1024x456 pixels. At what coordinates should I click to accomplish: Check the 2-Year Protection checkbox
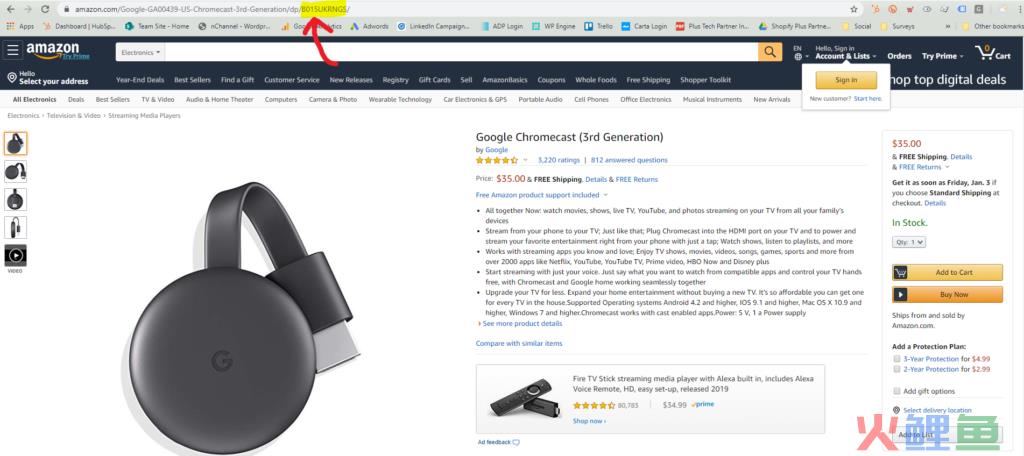(x=897, y=369)
